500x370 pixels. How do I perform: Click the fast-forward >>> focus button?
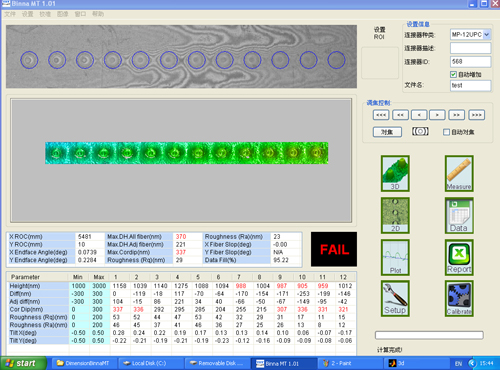point(477,115)
